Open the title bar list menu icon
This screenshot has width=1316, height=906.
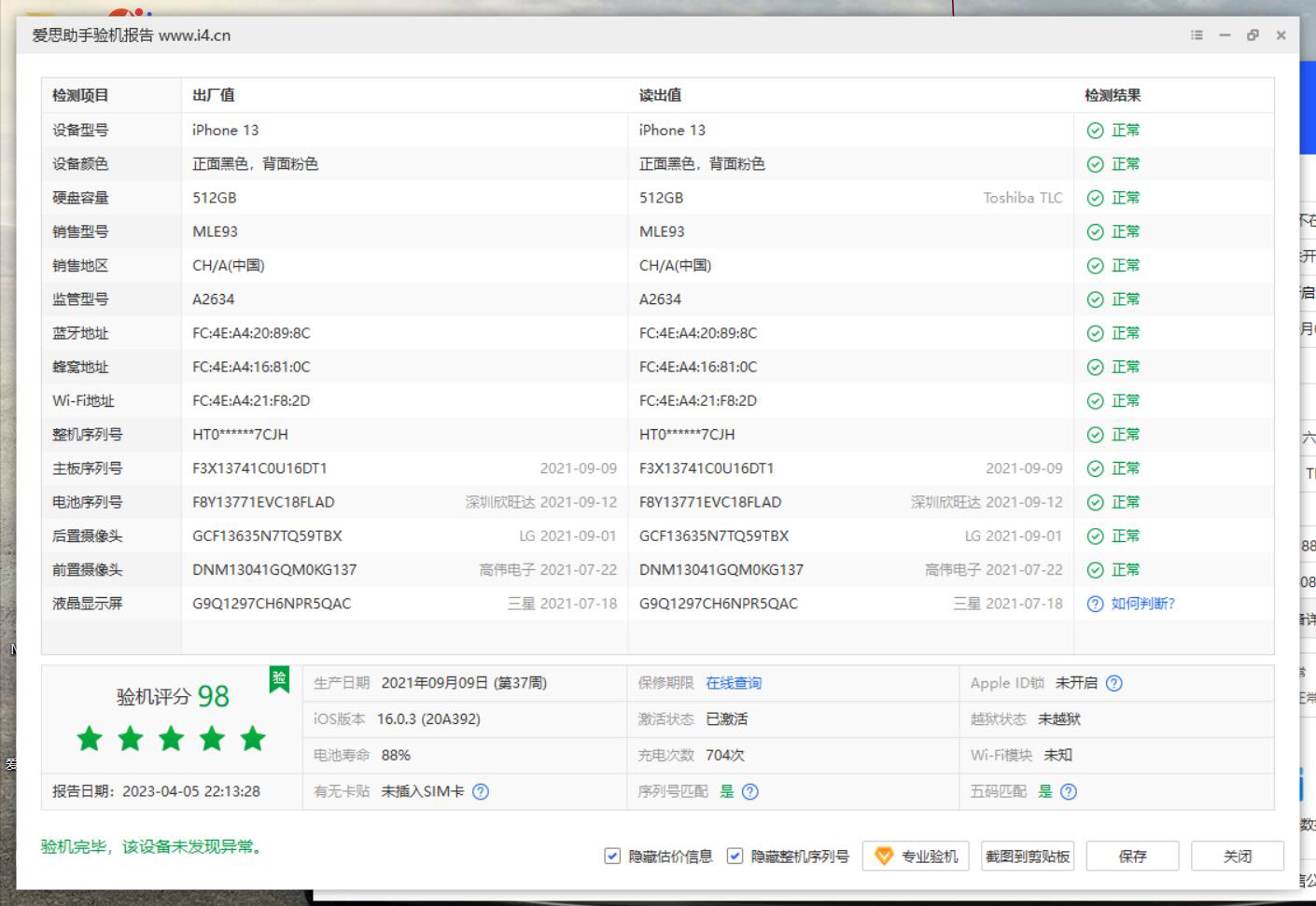pyautogui.click(x=1197, y=35)
